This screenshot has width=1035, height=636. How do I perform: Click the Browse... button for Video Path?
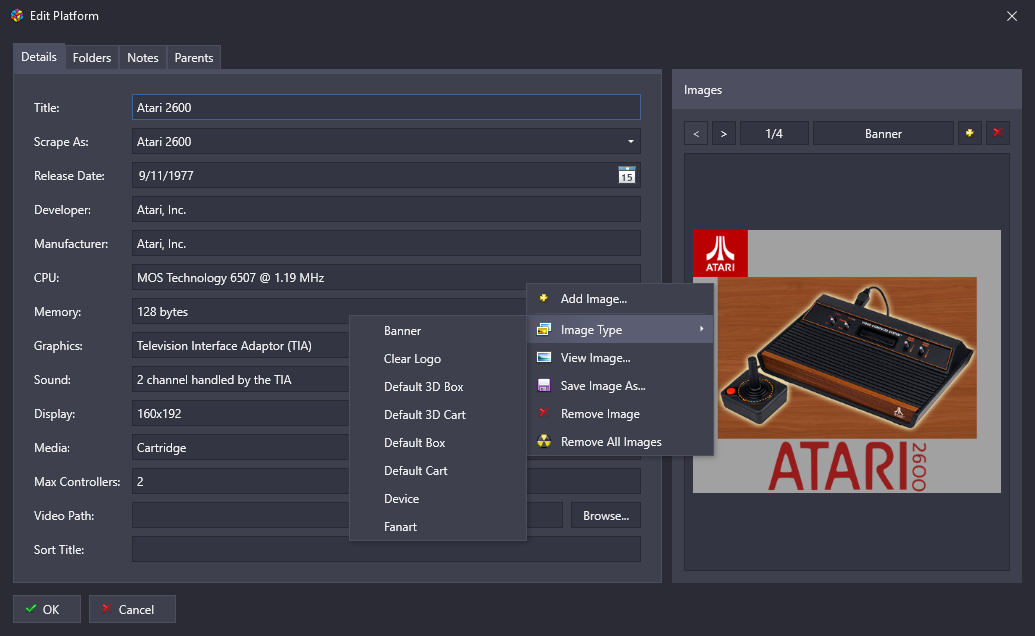coord(606,515)
